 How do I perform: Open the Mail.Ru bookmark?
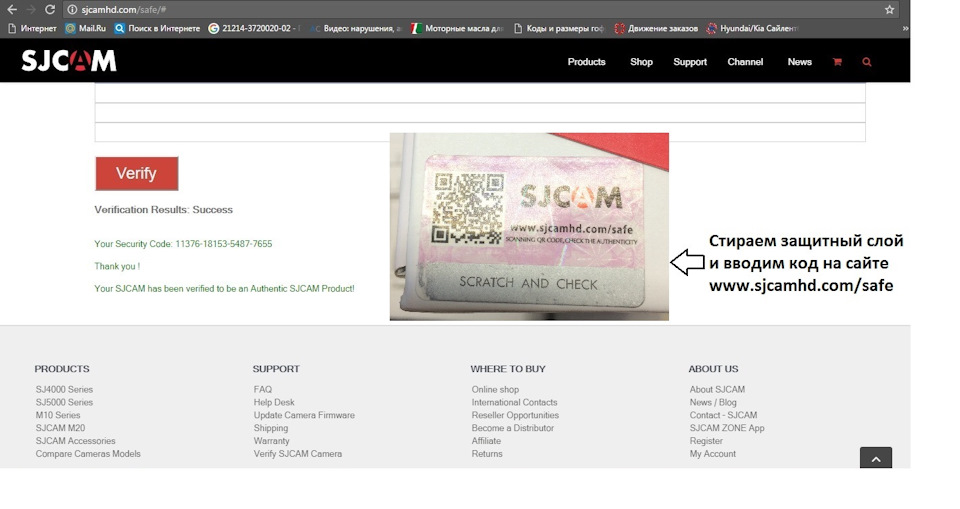tap(86, 28)
